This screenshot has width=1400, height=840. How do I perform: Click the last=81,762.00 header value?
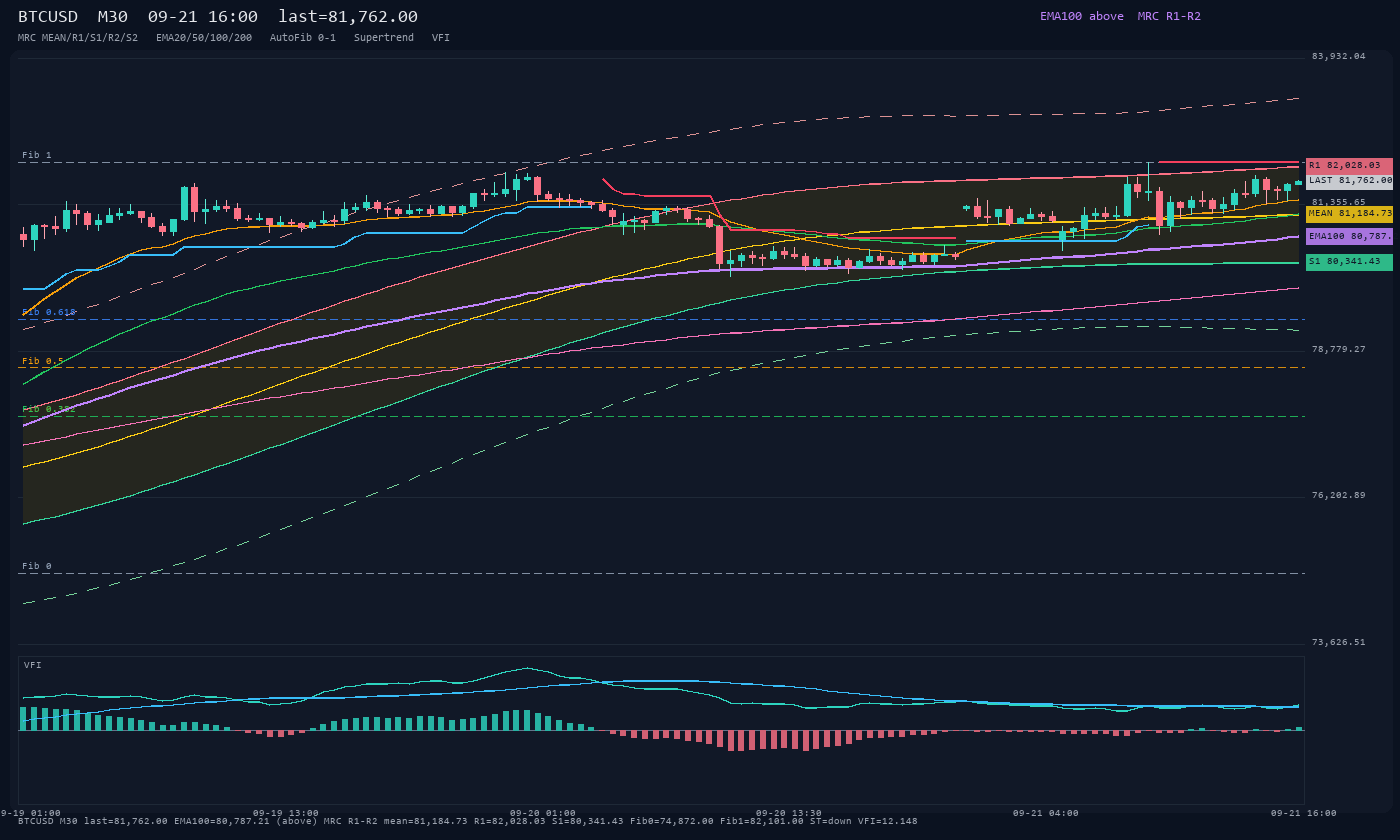[x=348, y=17]
